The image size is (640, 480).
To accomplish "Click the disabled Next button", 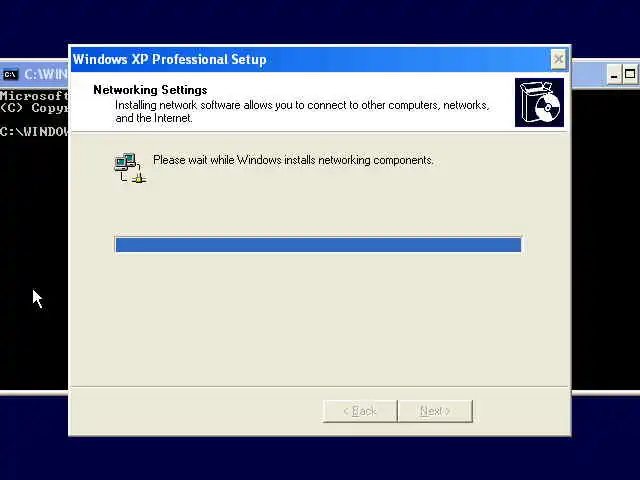I will [435, 411].
